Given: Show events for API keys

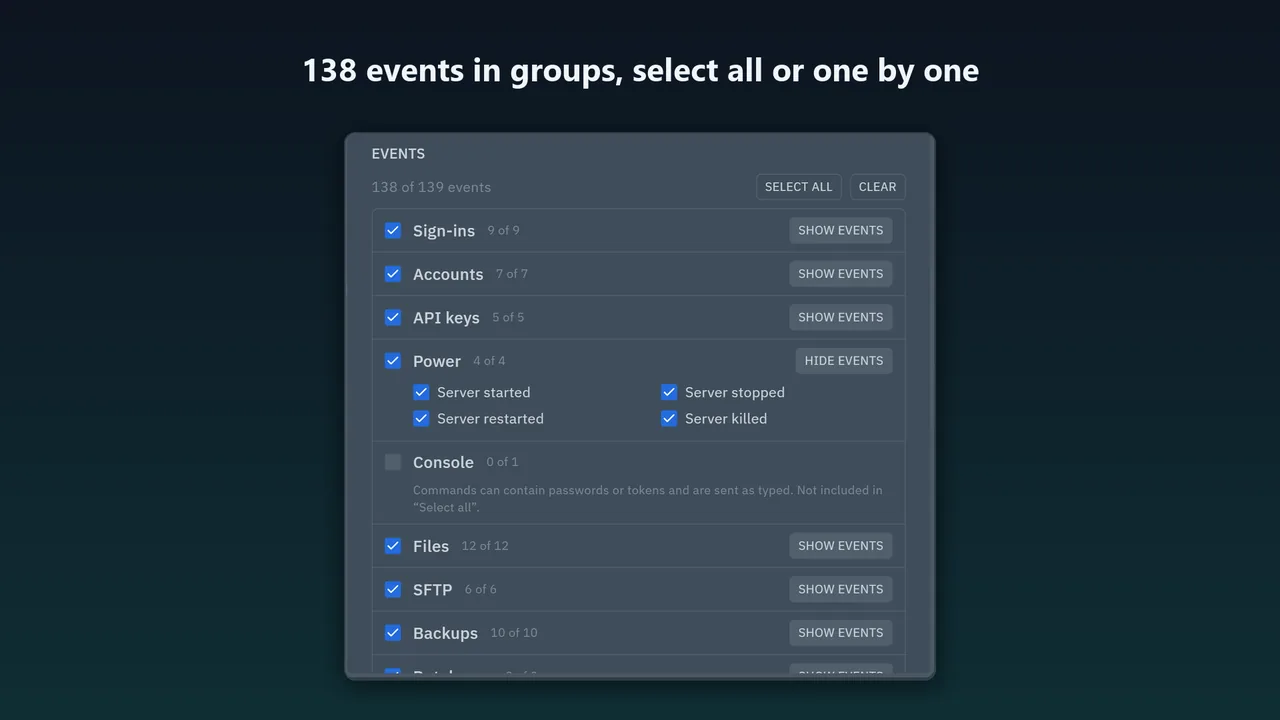Looking at the screenshot, I should pos(841,317).
